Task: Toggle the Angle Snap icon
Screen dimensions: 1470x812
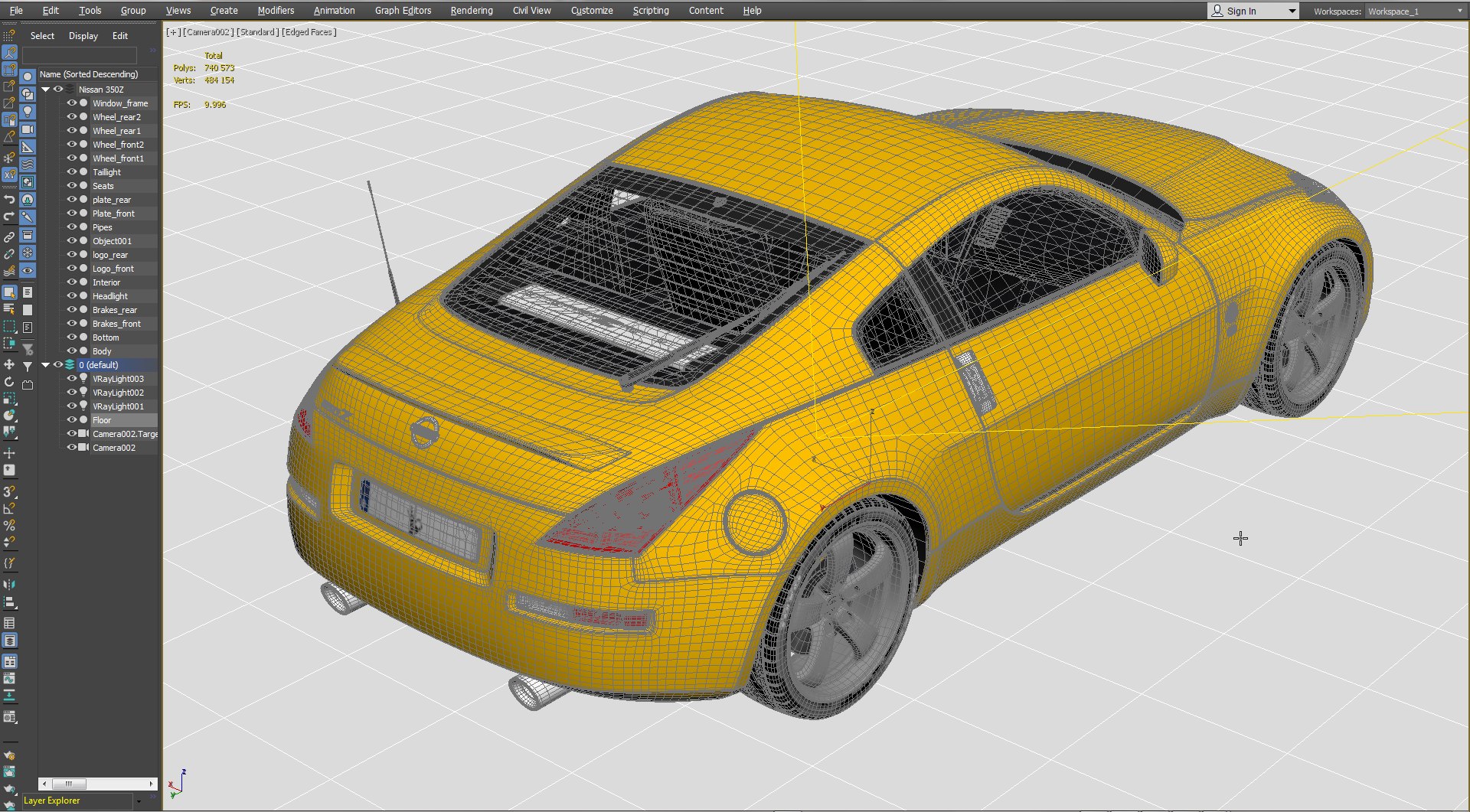Action: [x=9, y=508]
